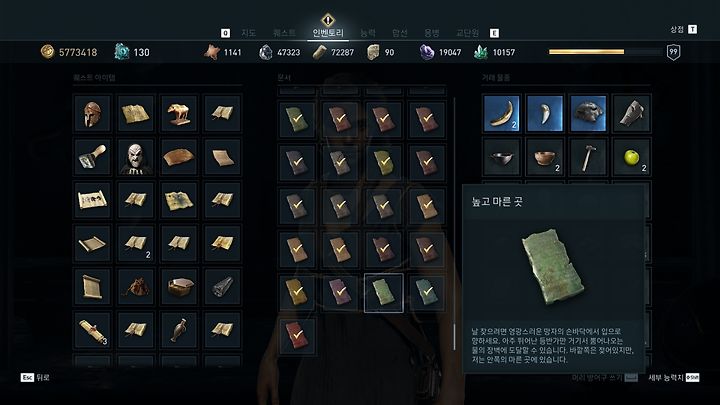
Task: Click the drachmae gold coin icon
Action: pyautogui.click(x=48, y=52)
